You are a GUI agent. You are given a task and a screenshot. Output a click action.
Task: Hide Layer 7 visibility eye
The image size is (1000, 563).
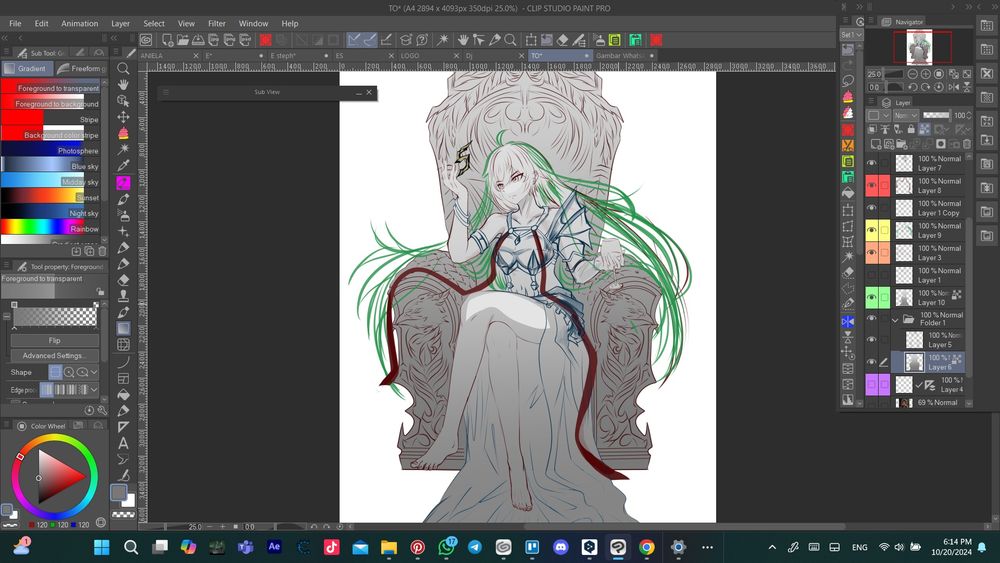pyautogui.click(x=871, y=163)
